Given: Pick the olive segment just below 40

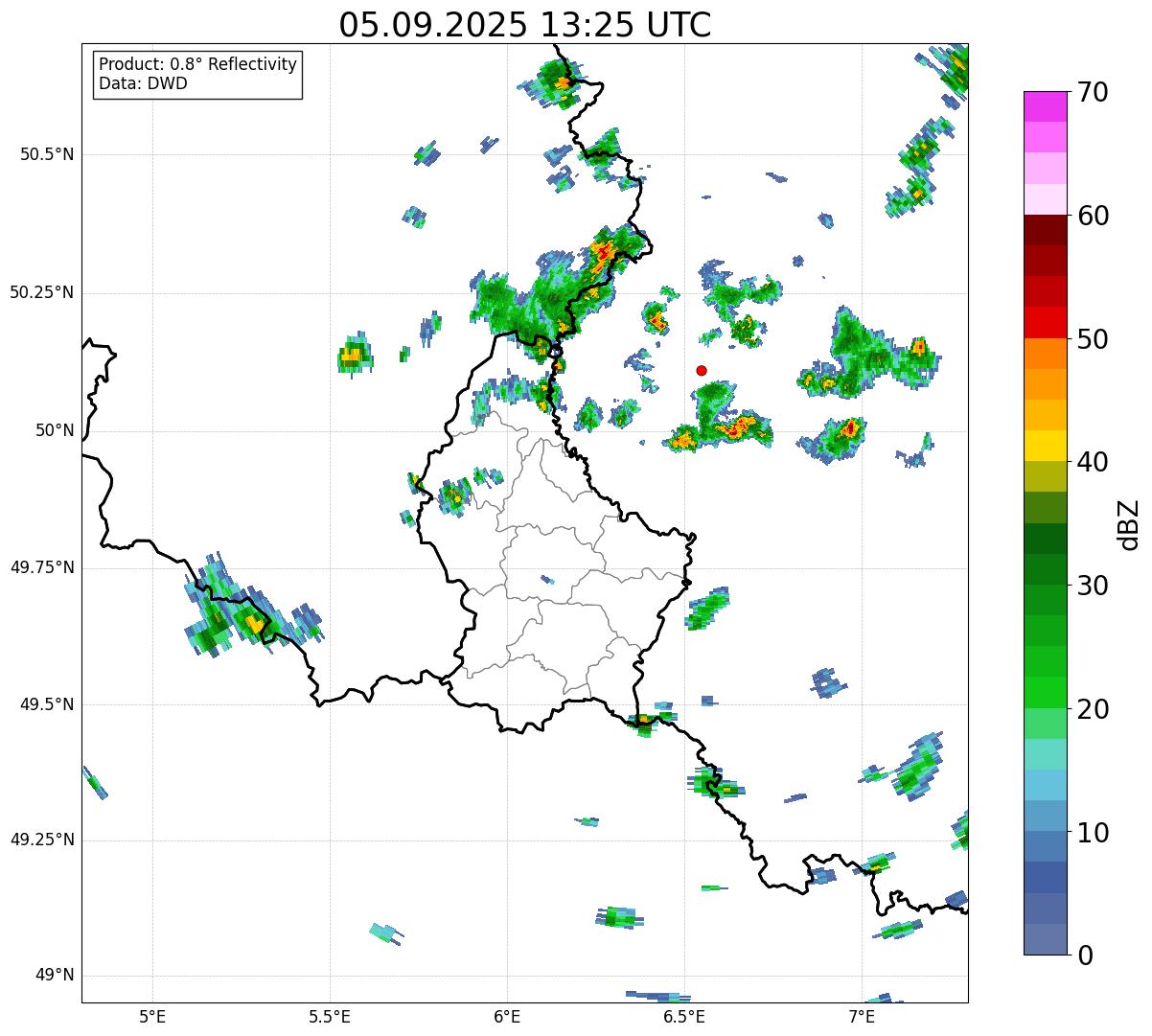Looking at the screenshot, I should click(1045, 477).
